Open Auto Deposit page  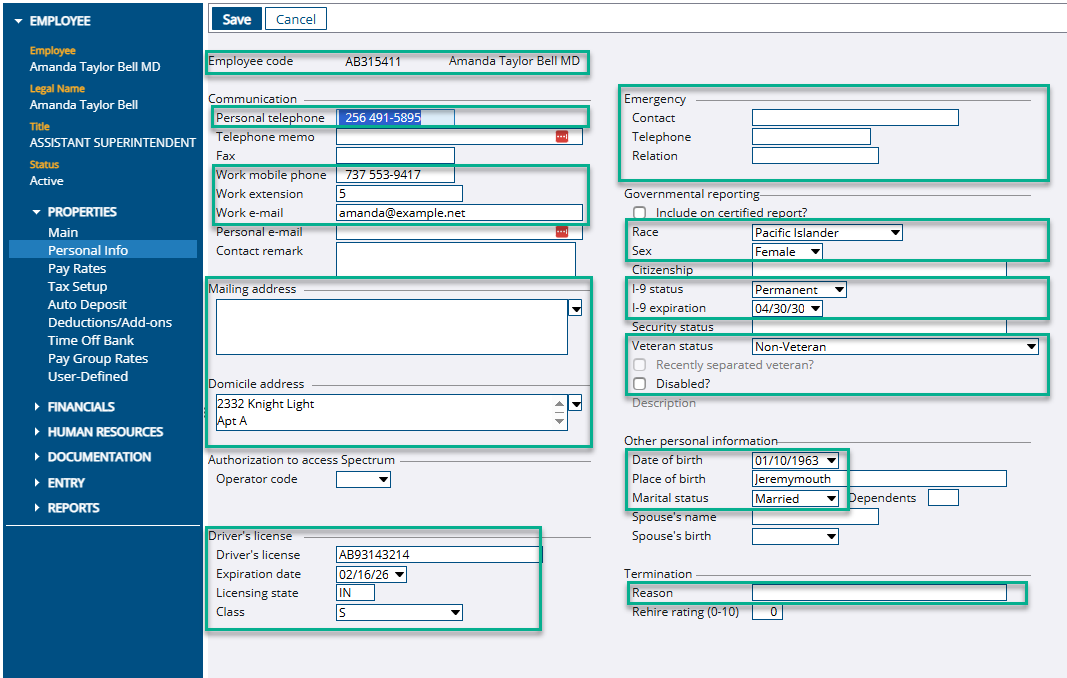pyautogui.click(x=87, y=304)
